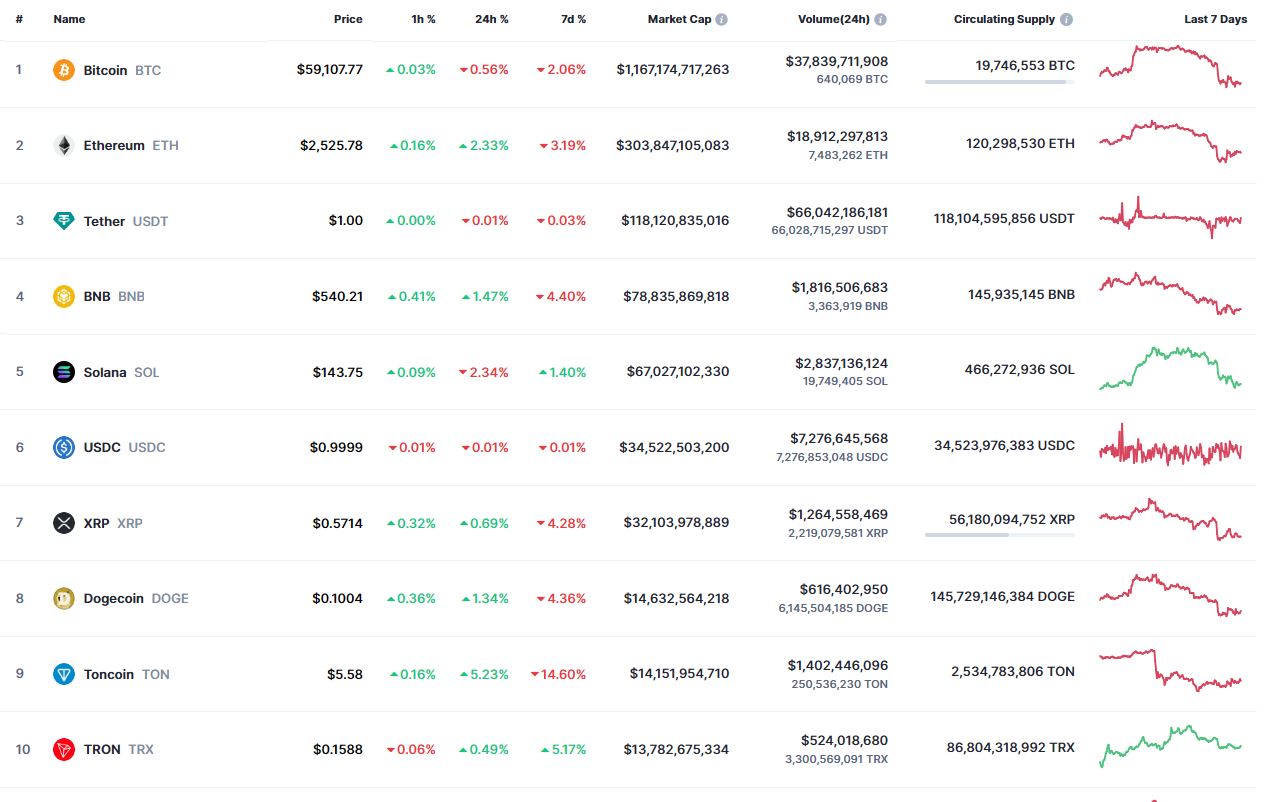Click the Market Cap info icon
This screenshot has width=1274, height=802.
click(x=722, y=19)
